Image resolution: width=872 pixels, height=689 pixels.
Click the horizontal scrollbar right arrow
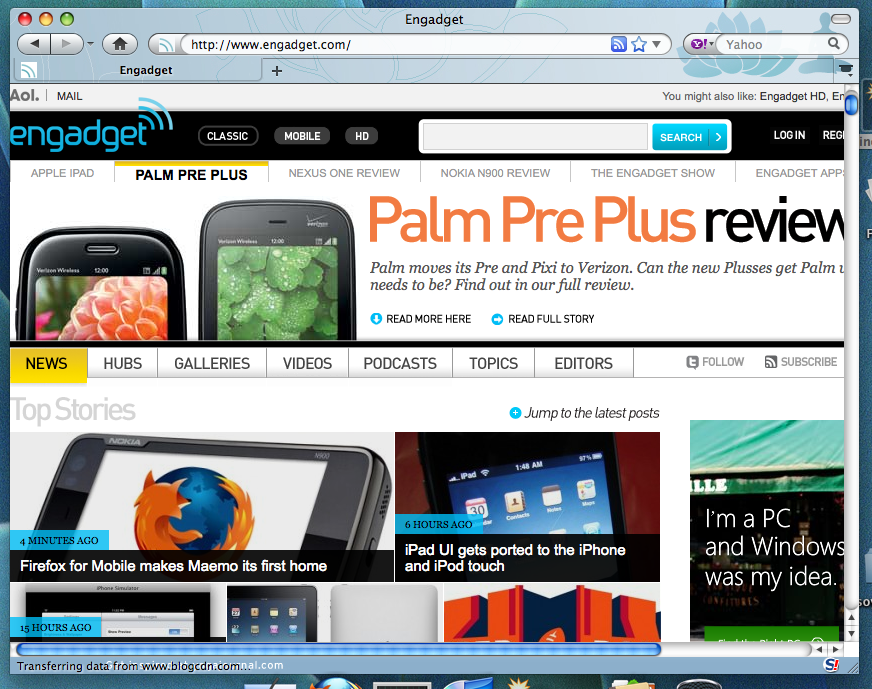[x=835, y=649]
